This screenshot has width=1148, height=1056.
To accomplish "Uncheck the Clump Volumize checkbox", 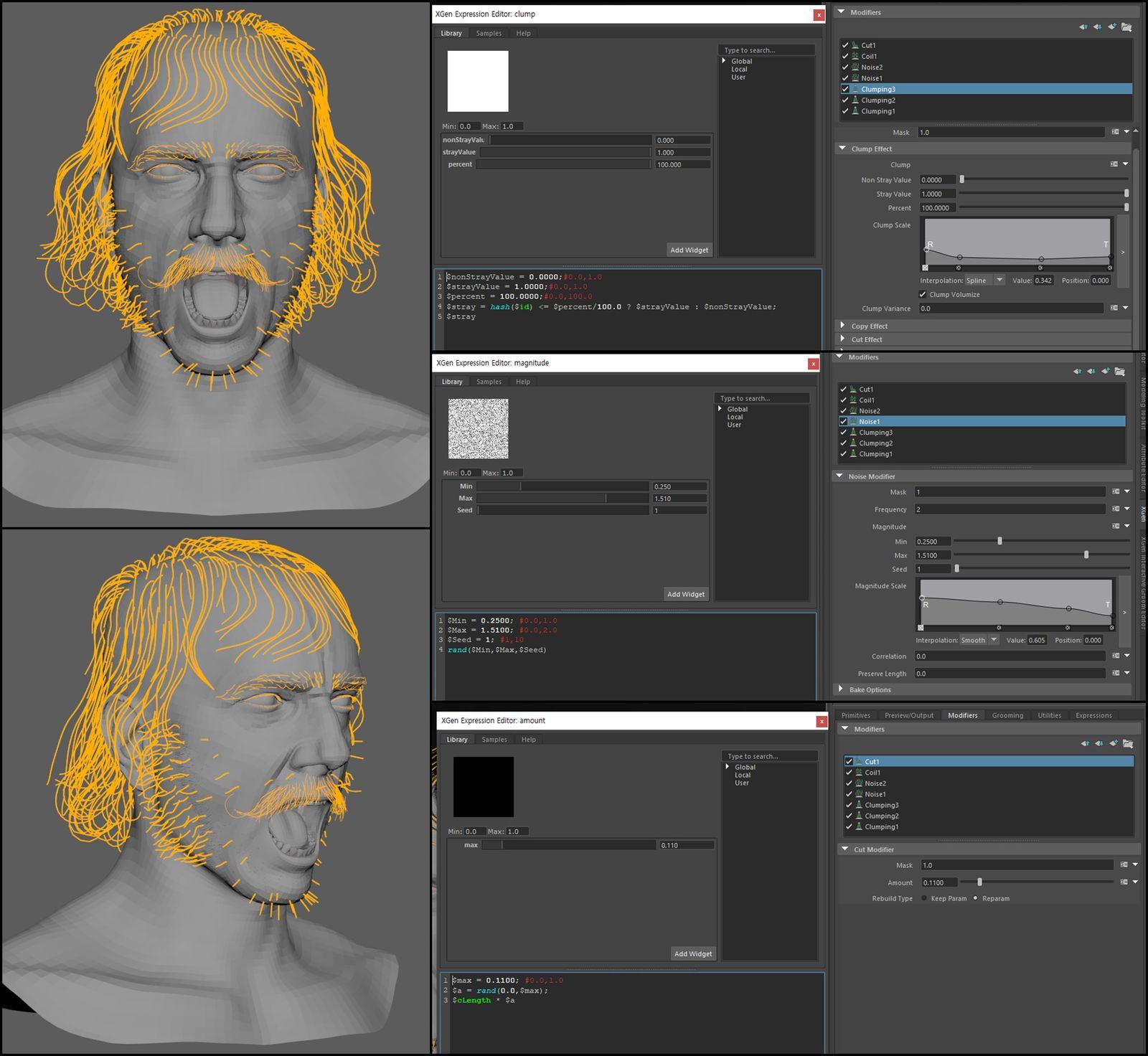I will 923,295.
